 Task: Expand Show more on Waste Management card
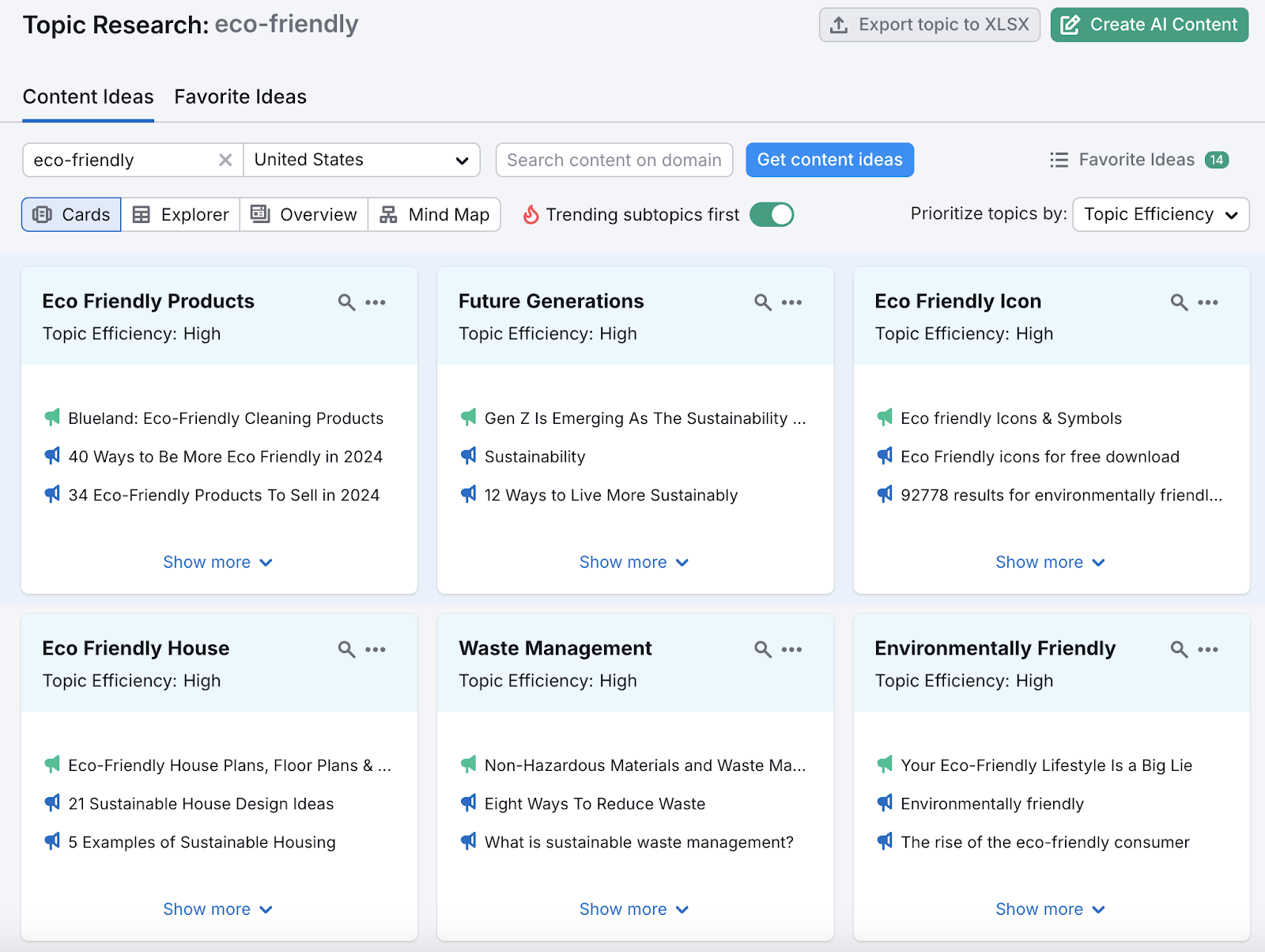tap(633, 909)
